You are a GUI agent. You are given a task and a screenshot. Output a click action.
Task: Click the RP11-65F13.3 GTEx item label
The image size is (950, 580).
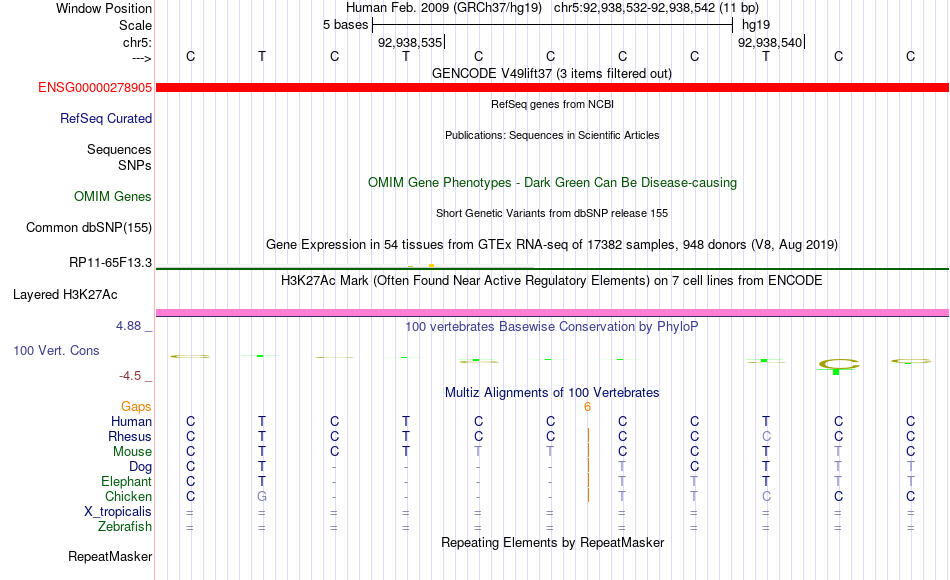point(110,262)
